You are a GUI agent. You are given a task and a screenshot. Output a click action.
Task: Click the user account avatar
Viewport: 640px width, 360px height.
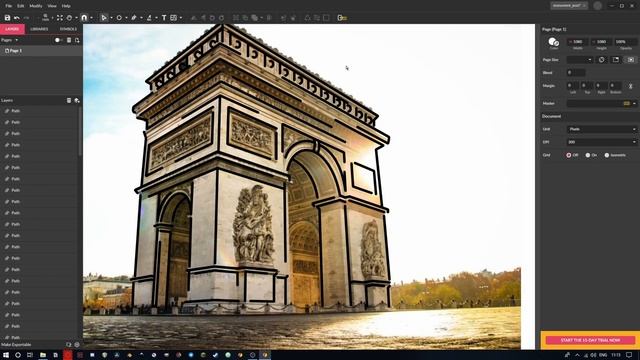598,6
